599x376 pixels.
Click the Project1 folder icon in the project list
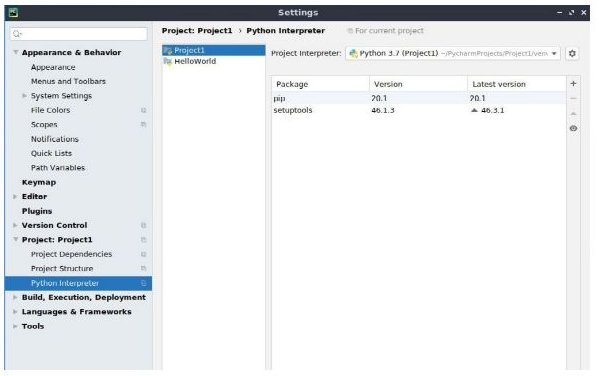pos(168,50)
